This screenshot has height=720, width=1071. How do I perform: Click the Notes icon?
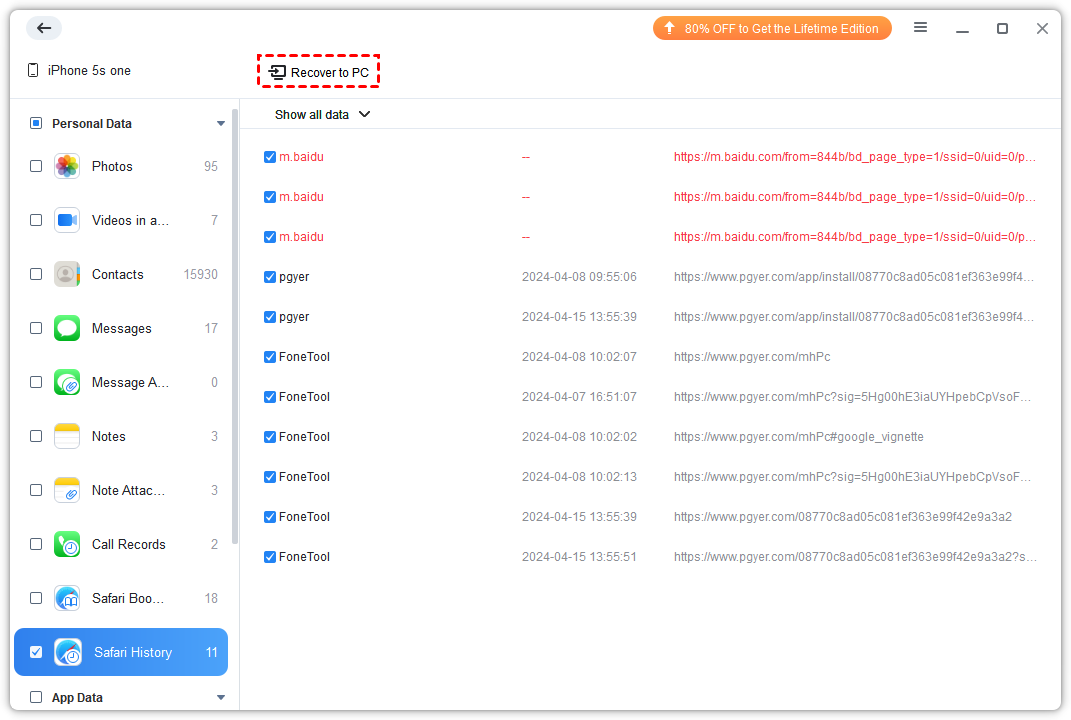(x=67, y=437)
